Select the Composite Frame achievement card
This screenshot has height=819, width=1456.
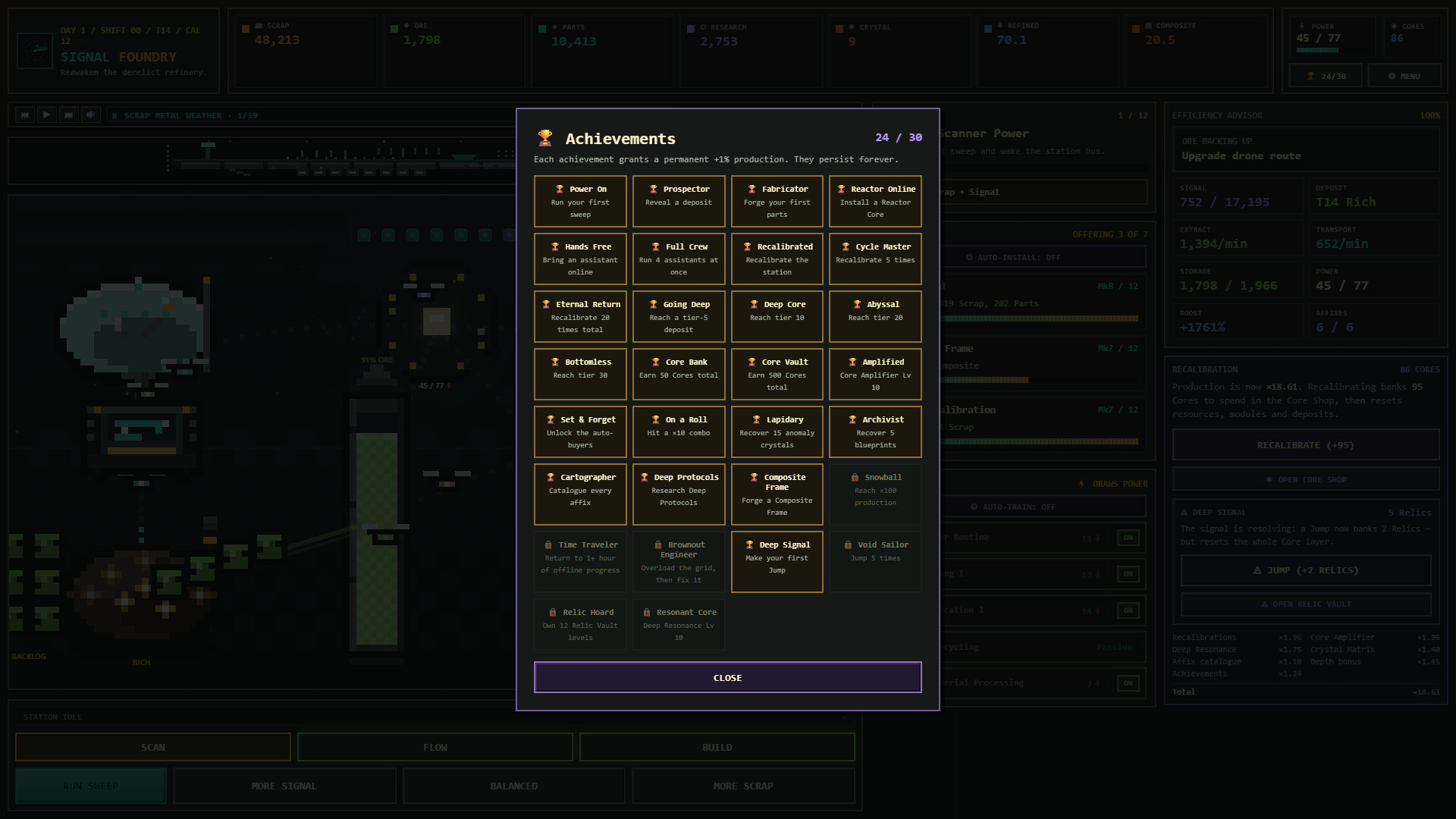click(x=777, y=494)
